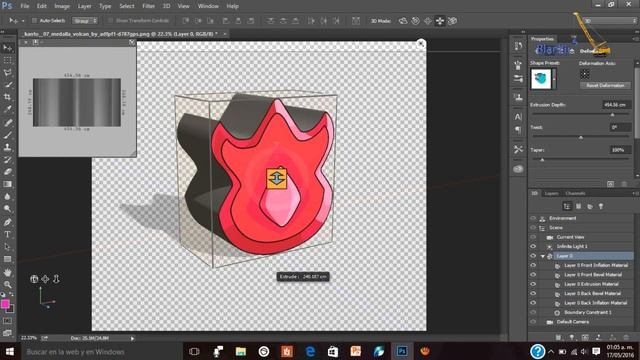Open the 3D menu
The width and height of the screenshot is (640, 360).
[x=167, y=6]
